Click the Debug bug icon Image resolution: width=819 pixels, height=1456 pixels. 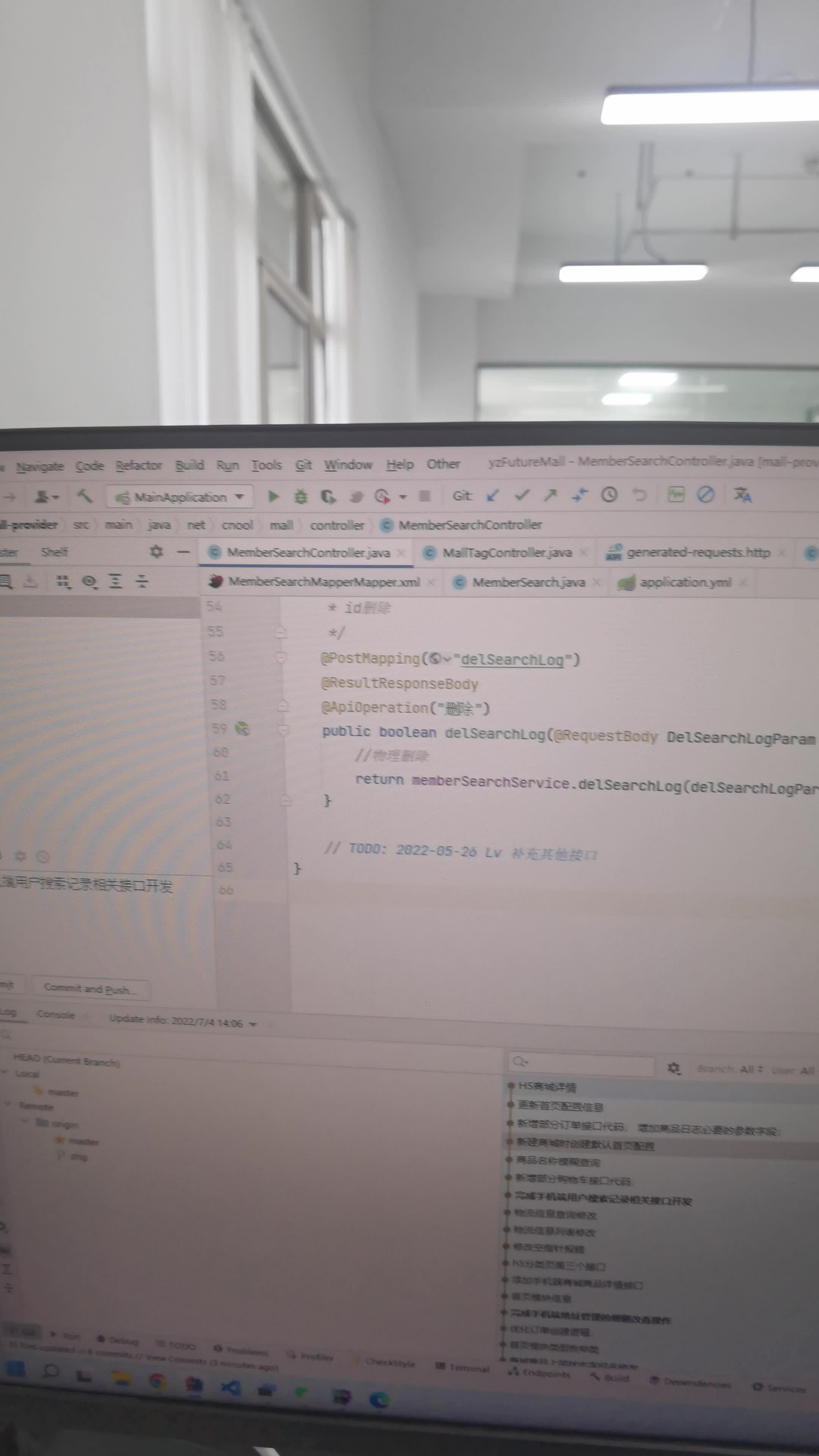tap(301, 497)
